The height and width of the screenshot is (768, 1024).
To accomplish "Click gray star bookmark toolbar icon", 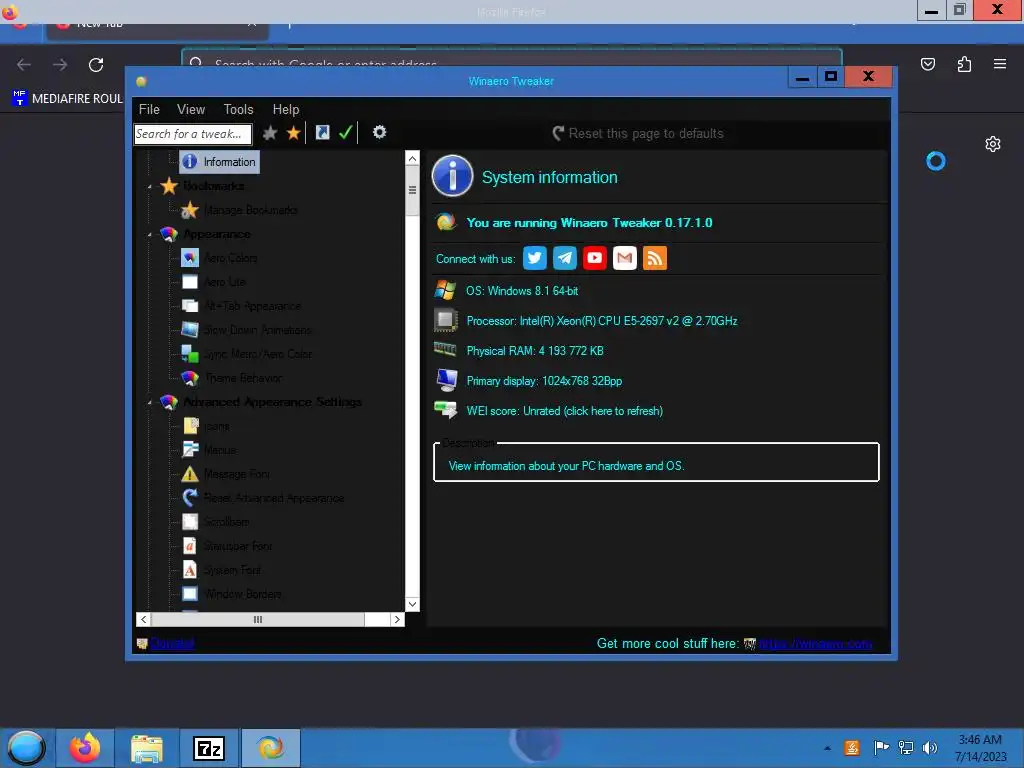I will coord(270,133).
